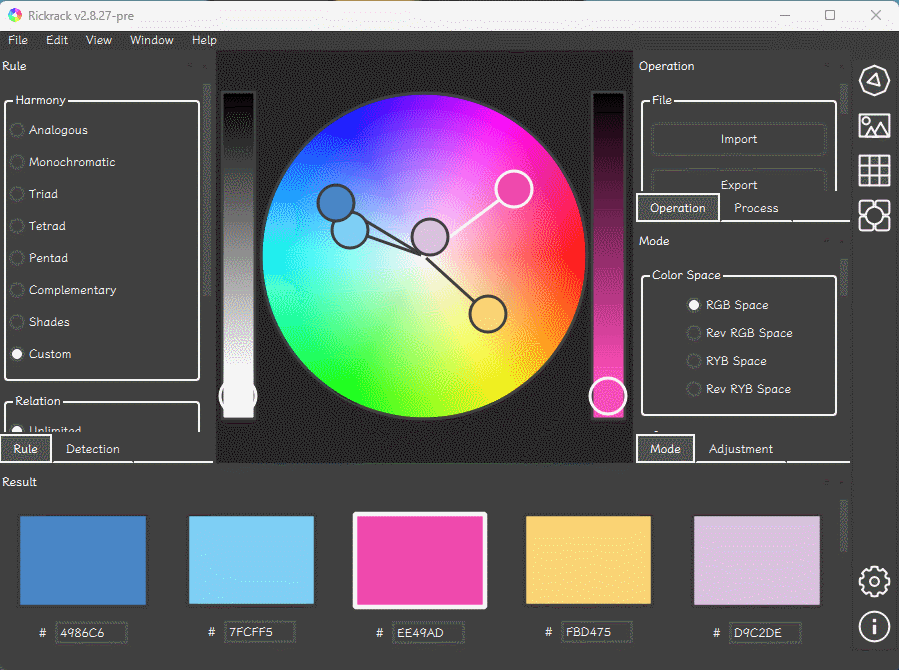The height and width of the screenshot is (670, 899).
Task: Click the hex field showing 4986C6
Action: [91, 633]
